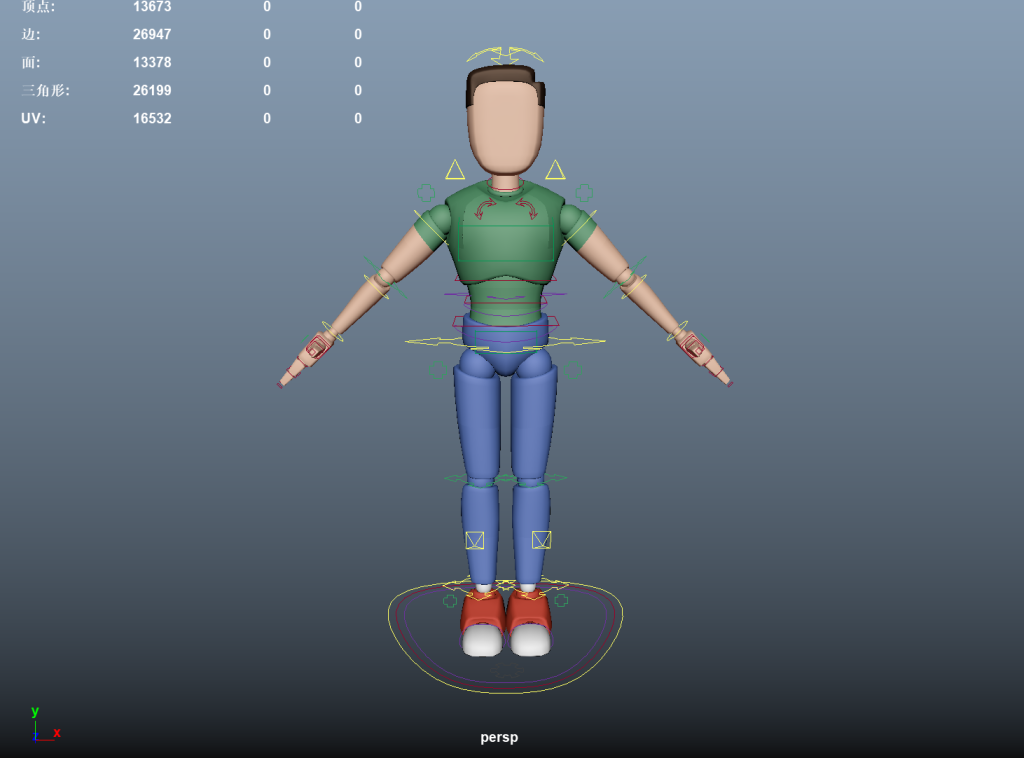Click the 三角形 triangle count label

click(x=46, y=90)
